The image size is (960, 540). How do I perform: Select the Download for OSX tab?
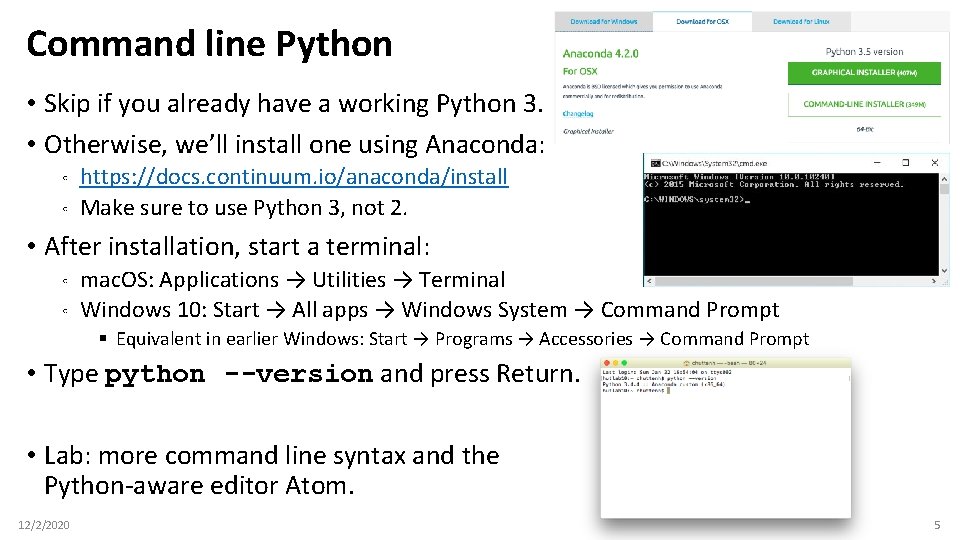(x=702, y=21)
